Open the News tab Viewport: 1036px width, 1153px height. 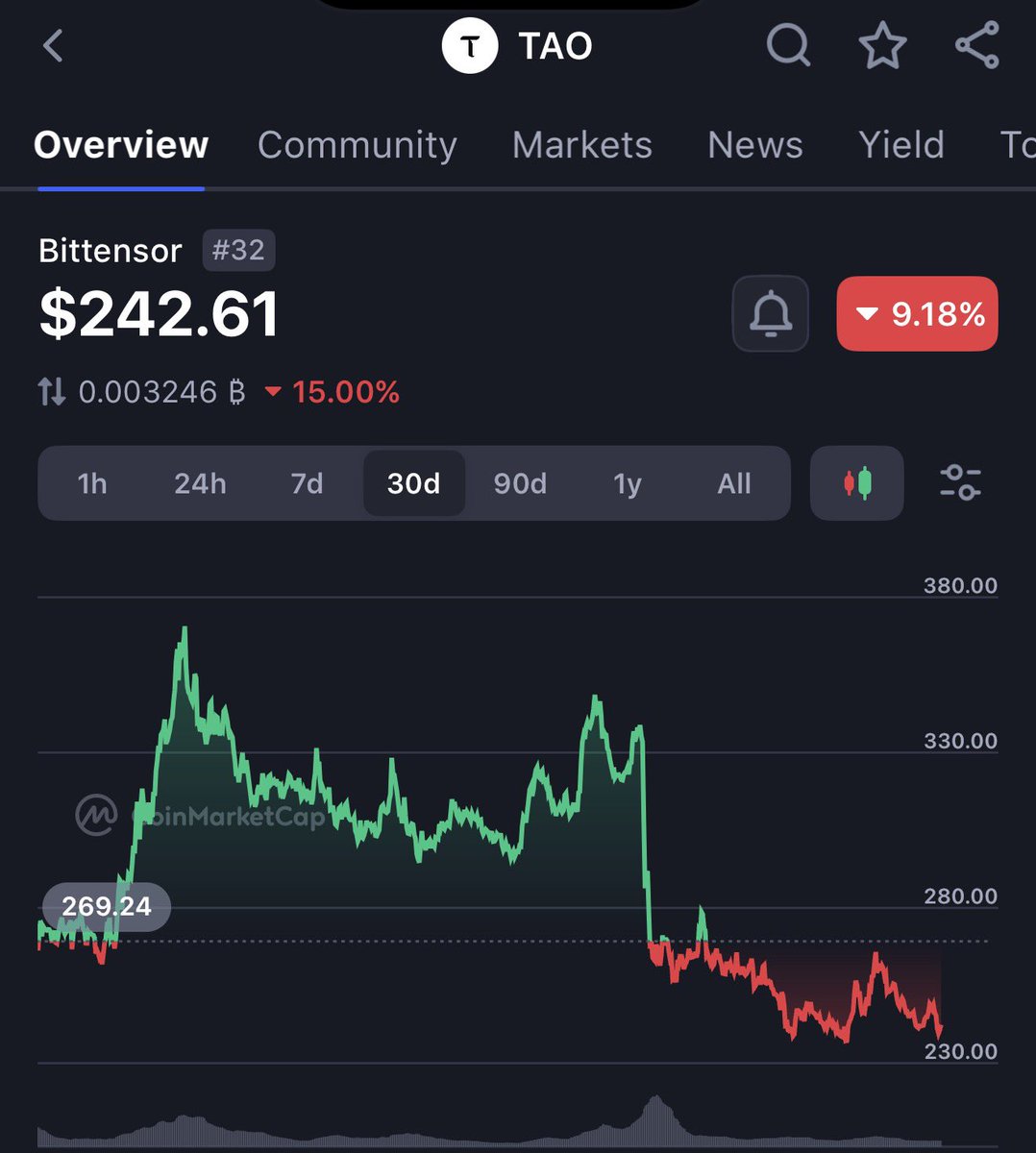click(755, 145)
